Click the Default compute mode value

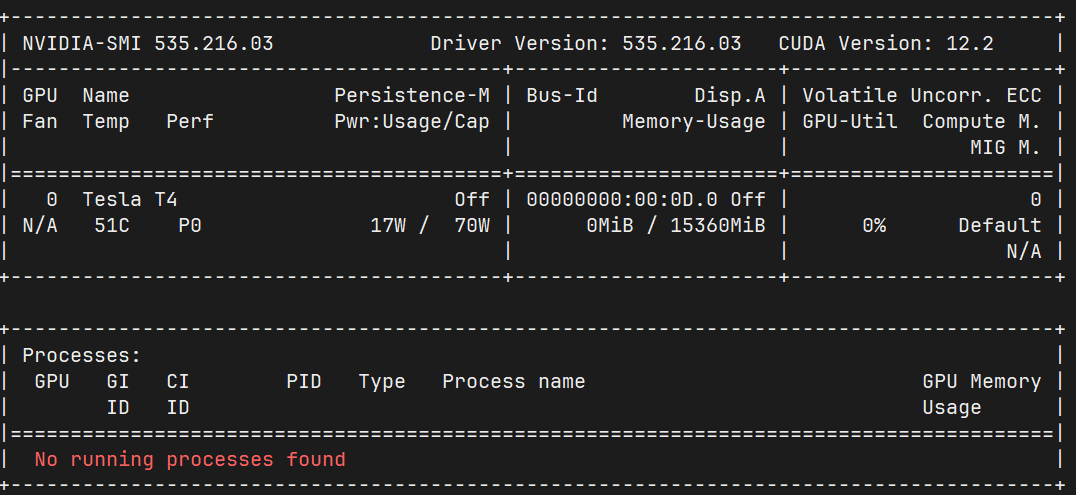pyautogui.click(x=1000, y=226)
